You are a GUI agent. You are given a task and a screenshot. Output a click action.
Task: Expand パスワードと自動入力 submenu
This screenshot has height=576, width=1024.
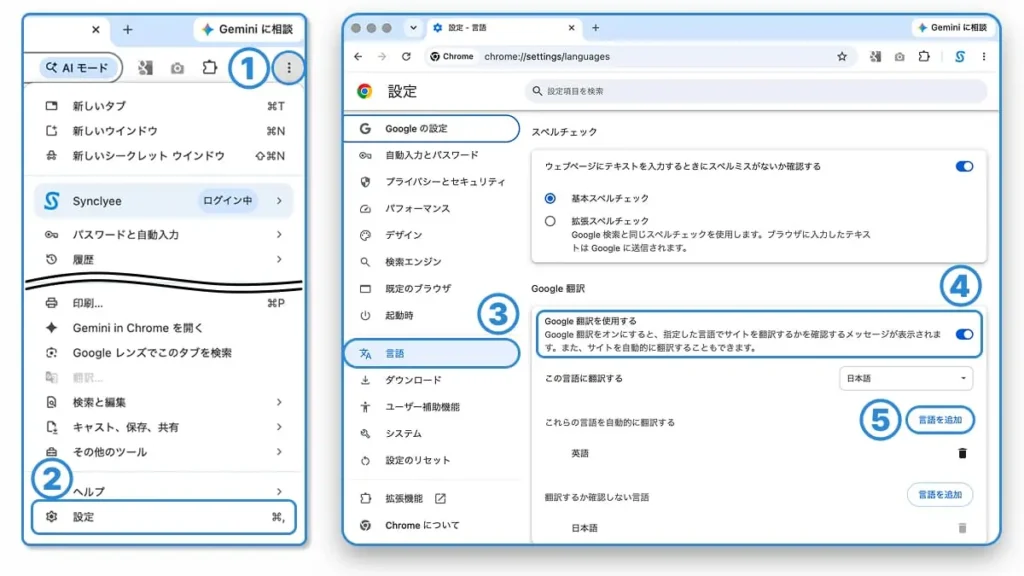[x=165, y=234]
